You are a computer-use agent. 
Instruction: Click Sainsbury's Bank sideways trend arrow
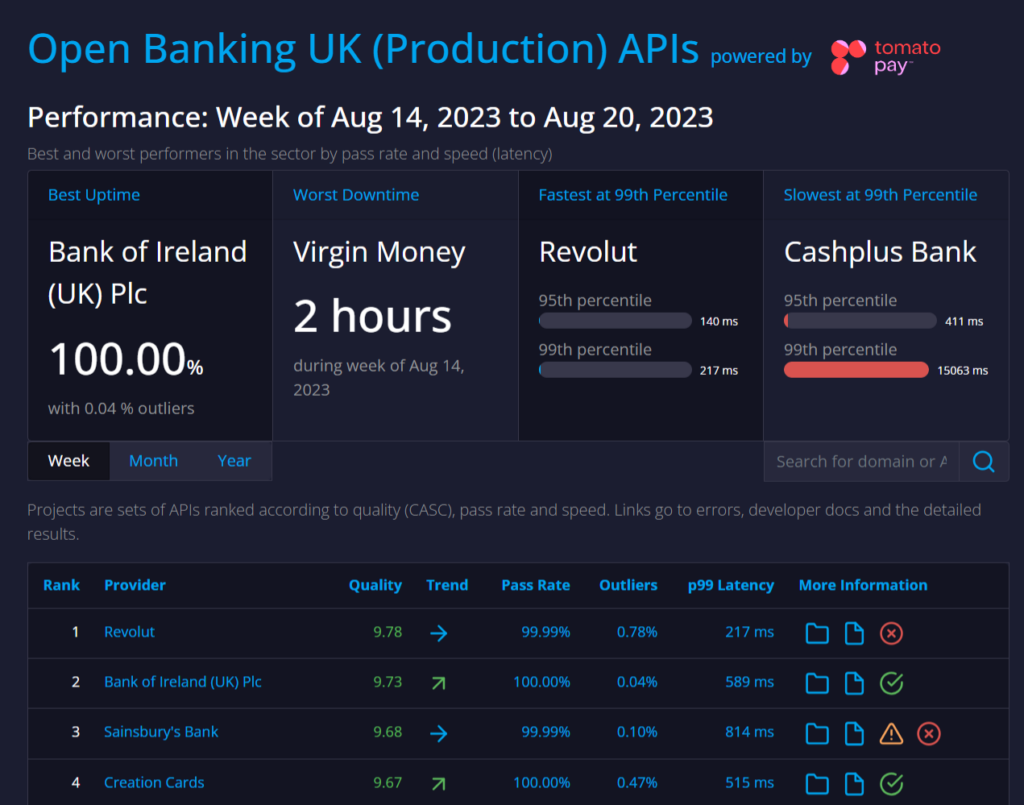pyautogui.click(x=439, y=734)
